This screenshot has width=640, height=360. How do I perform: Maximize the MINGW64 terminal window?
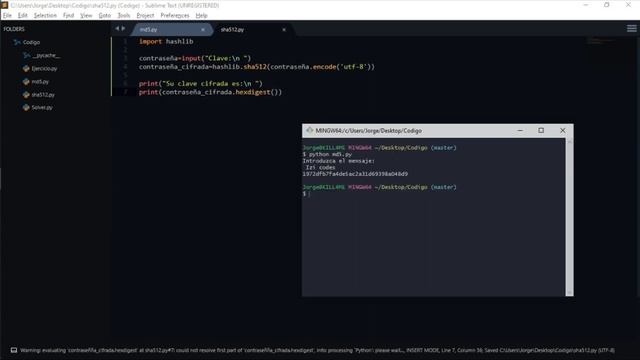pos(541,131)
